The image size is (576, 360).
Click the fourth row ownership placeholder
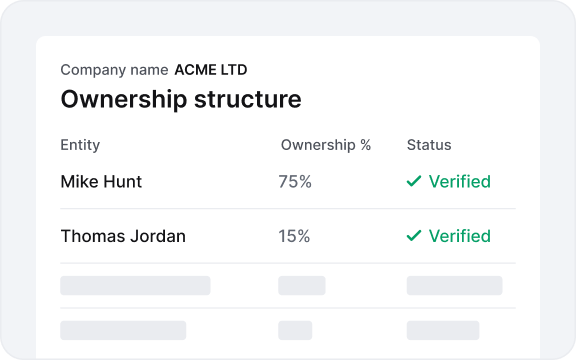coord(295,330)
